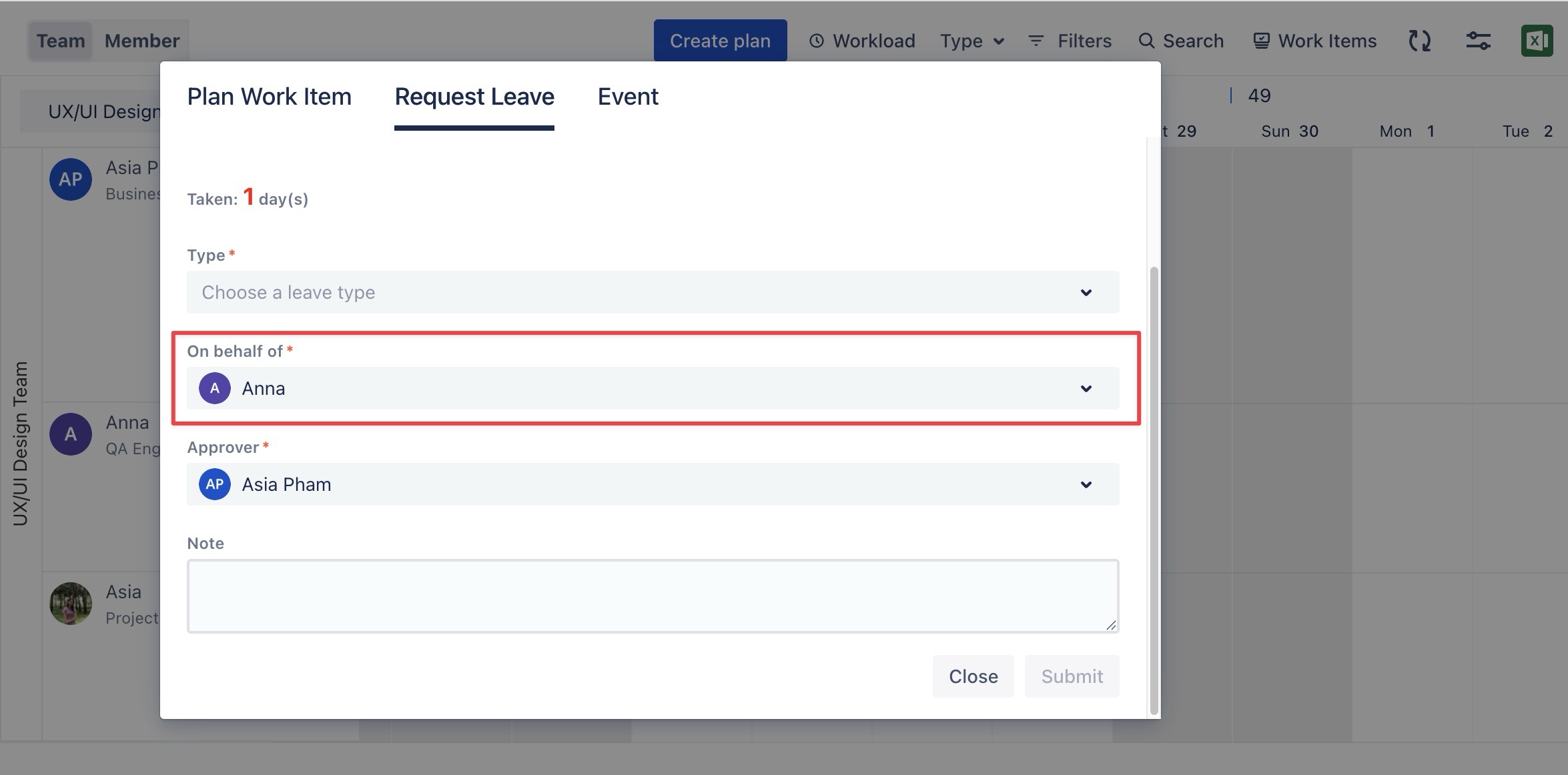
Task: Click Asia Pham's AP avatar in team list
Action: click(71, 179)
